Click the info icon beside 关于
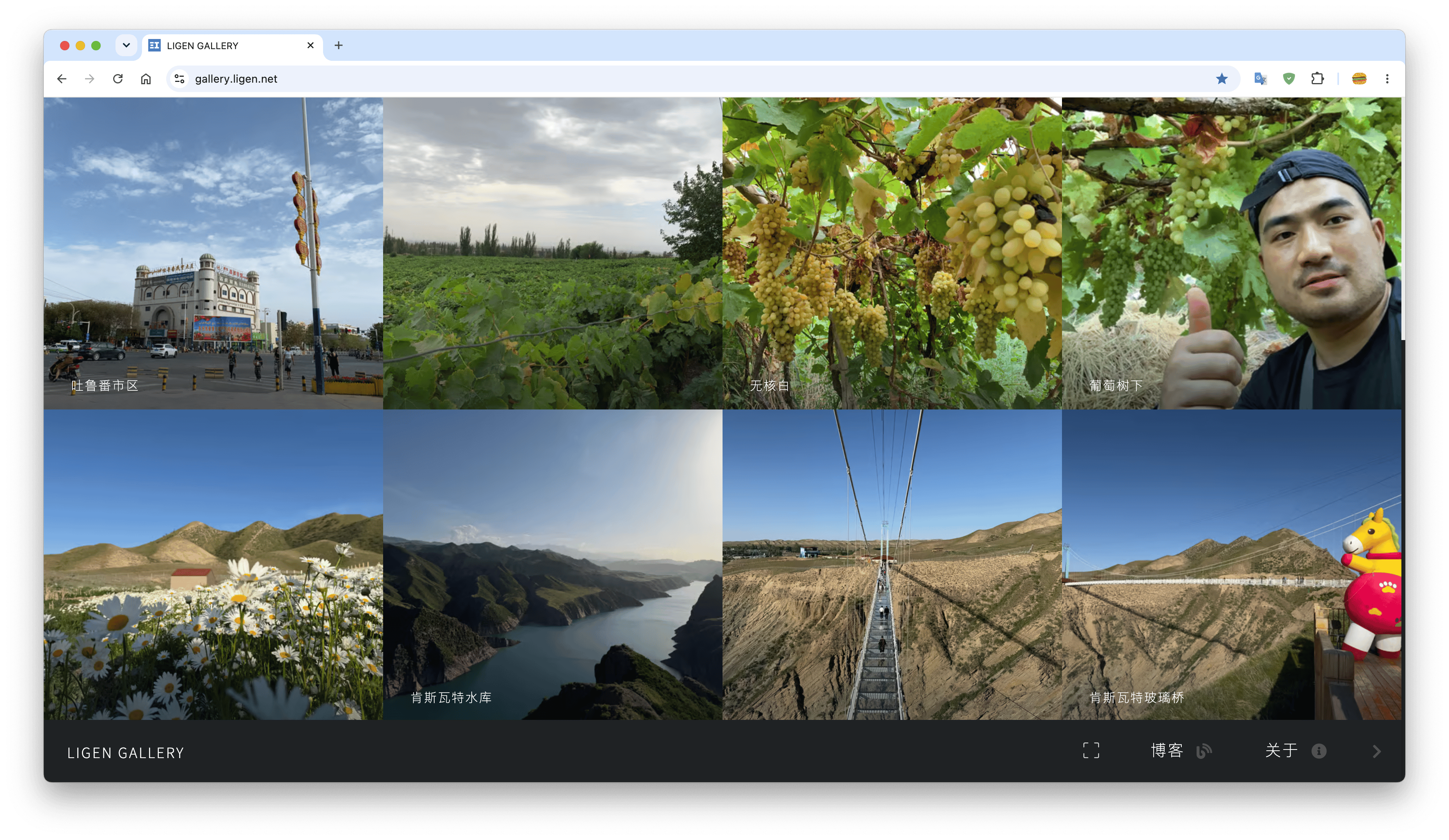 pos(1319,751)
